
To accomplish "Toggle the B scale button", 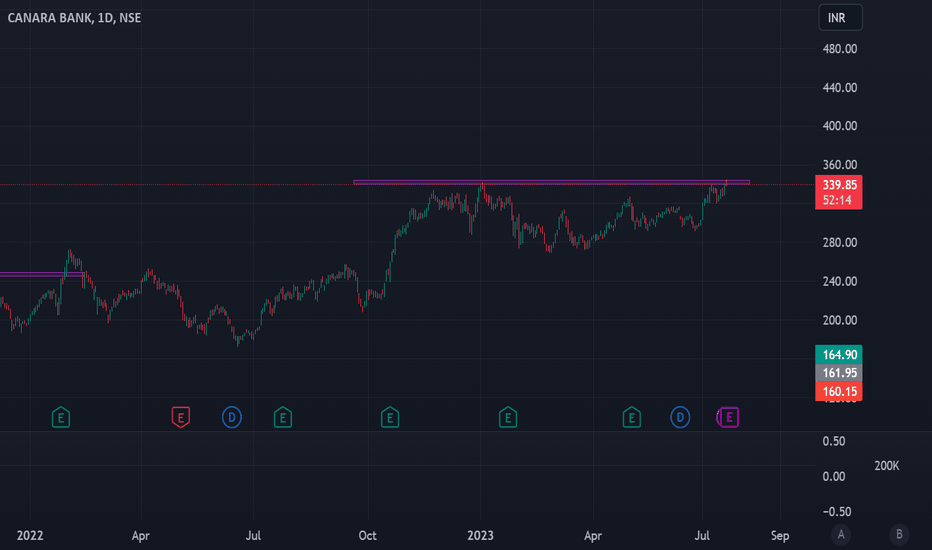I will click(899, 535).
